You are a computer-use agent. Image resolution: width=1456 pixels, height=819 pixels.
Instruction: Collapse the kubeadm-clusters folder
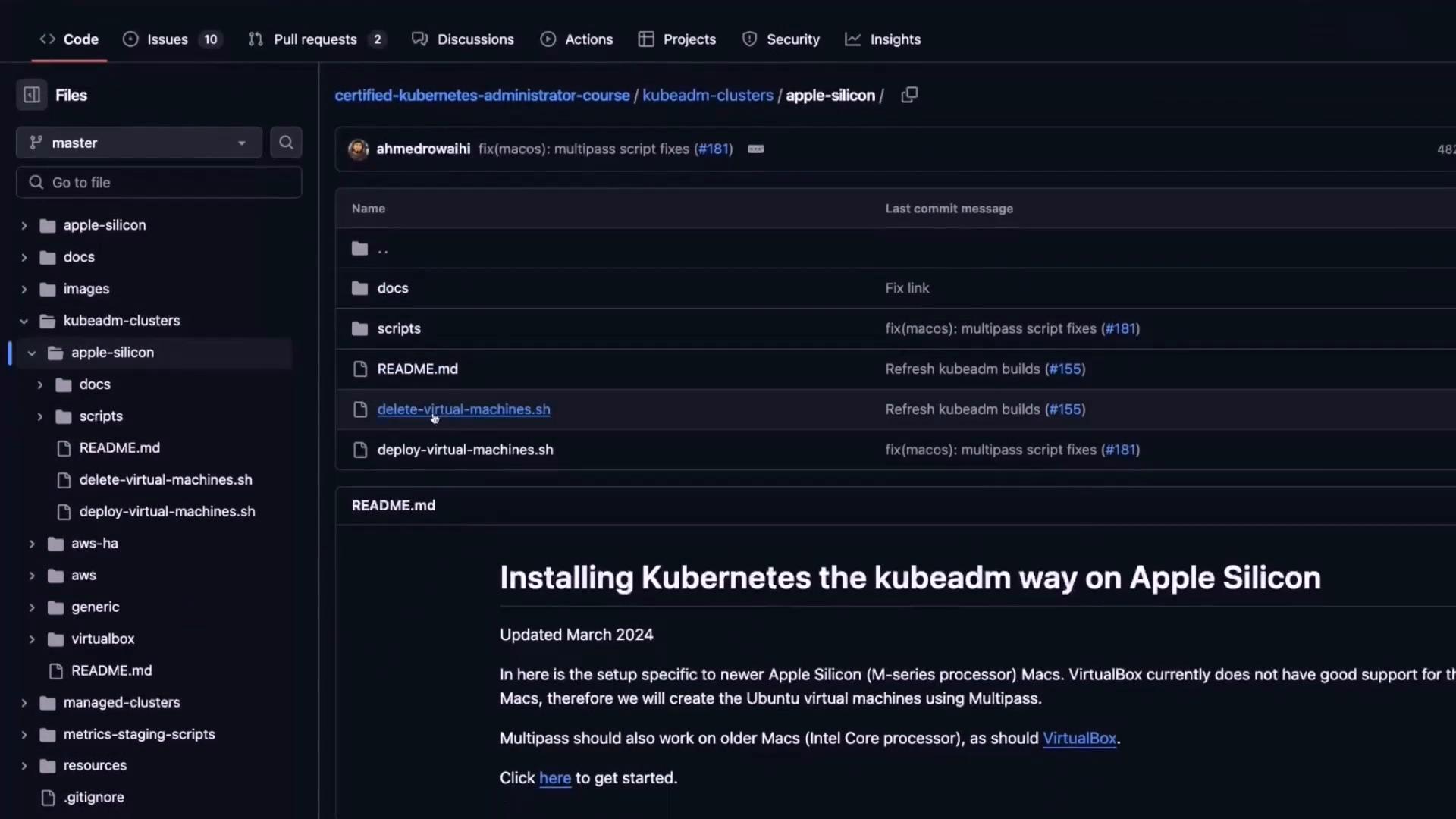click(24, 321)
